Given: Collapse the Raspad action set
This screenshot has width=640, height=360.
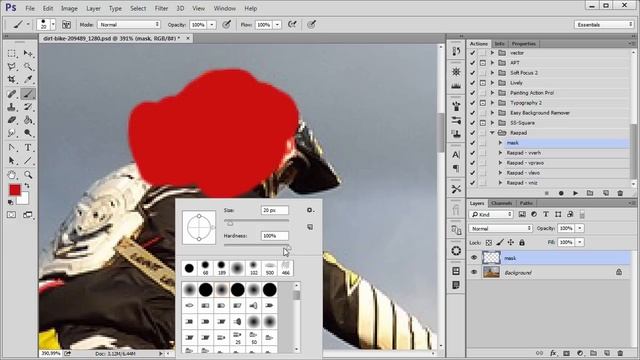Looking at the screenshot, I should pyautogui.click(x=492, y=133).
